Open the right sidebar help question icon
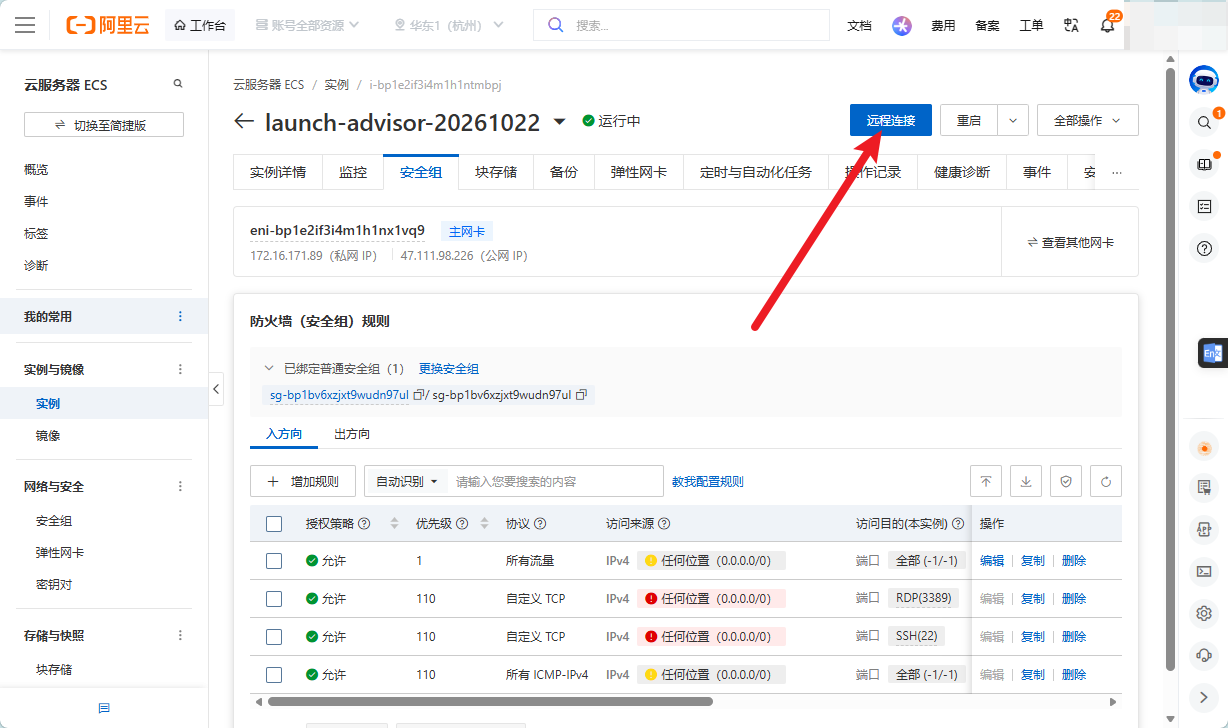The height and width of the screenshot is (728, 1228). pyautogui.click(x=1204, y=248)
